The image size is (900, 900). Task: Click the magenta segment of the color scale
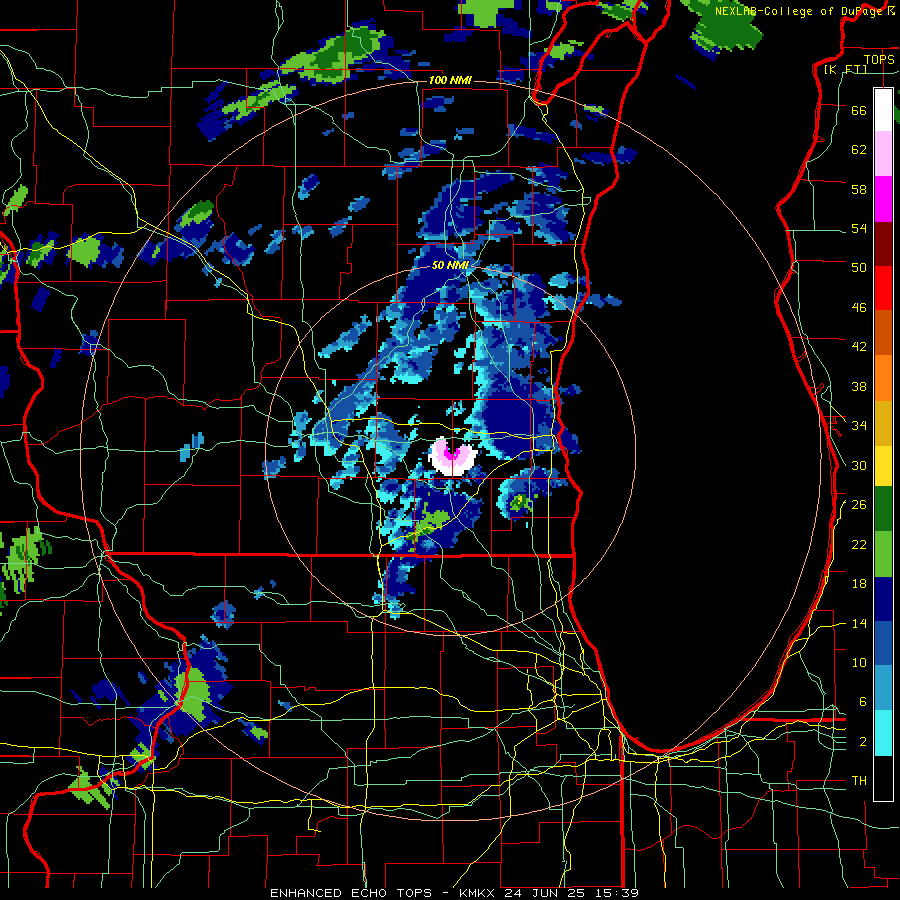pyautogui.click(x=883, y=199)
